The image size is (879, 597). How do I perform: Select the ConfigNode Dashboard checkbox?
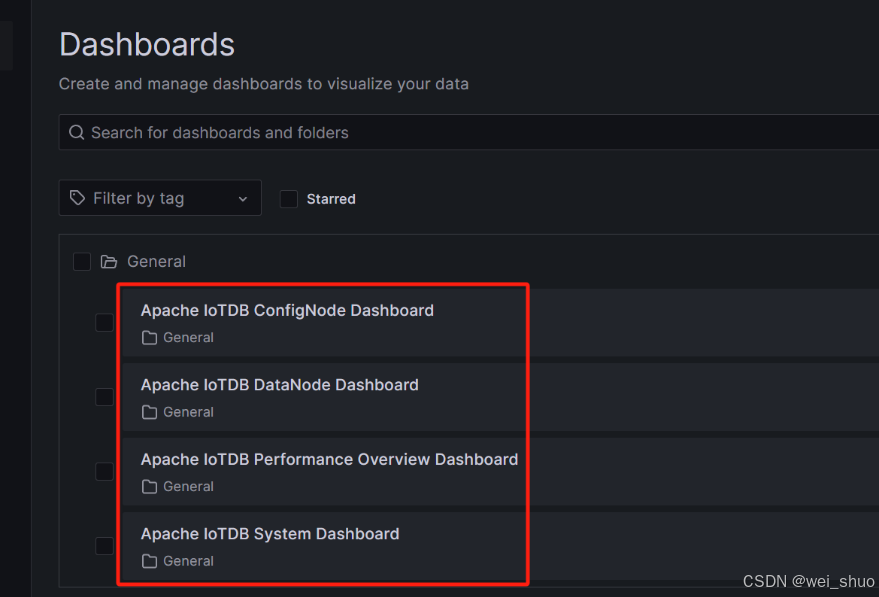[104, 323]
